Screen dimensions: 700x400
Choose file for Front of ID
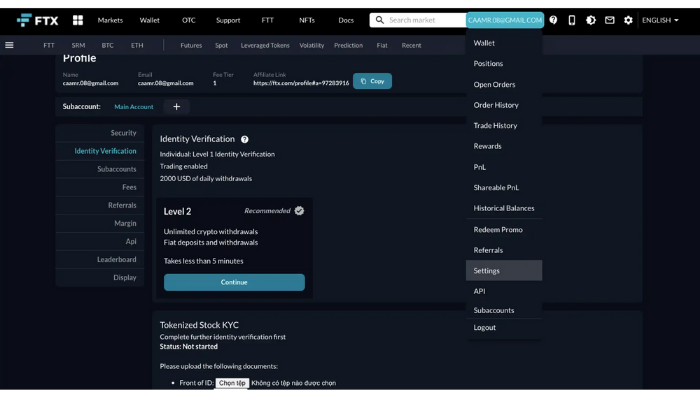pyautogui.click(x=232, y=383)
